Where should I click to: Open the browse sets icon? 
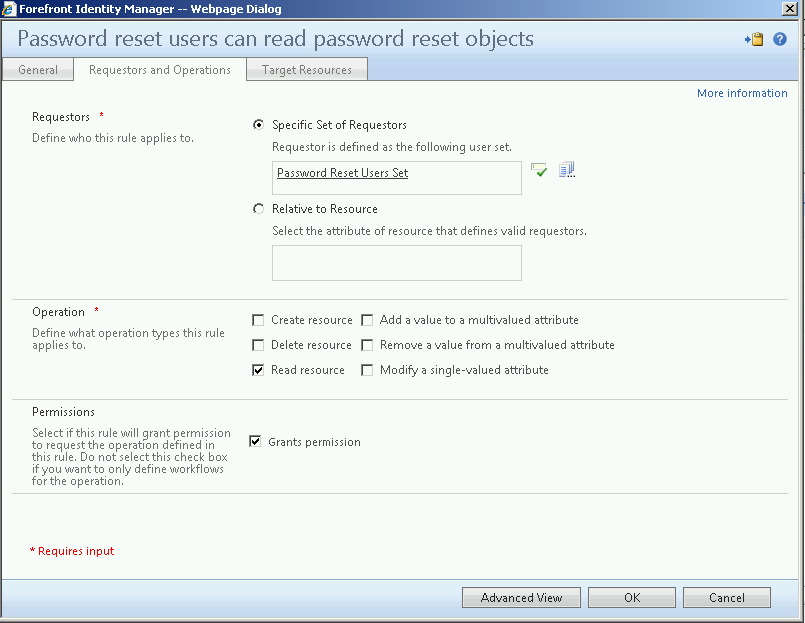click(x=567, y=169)
